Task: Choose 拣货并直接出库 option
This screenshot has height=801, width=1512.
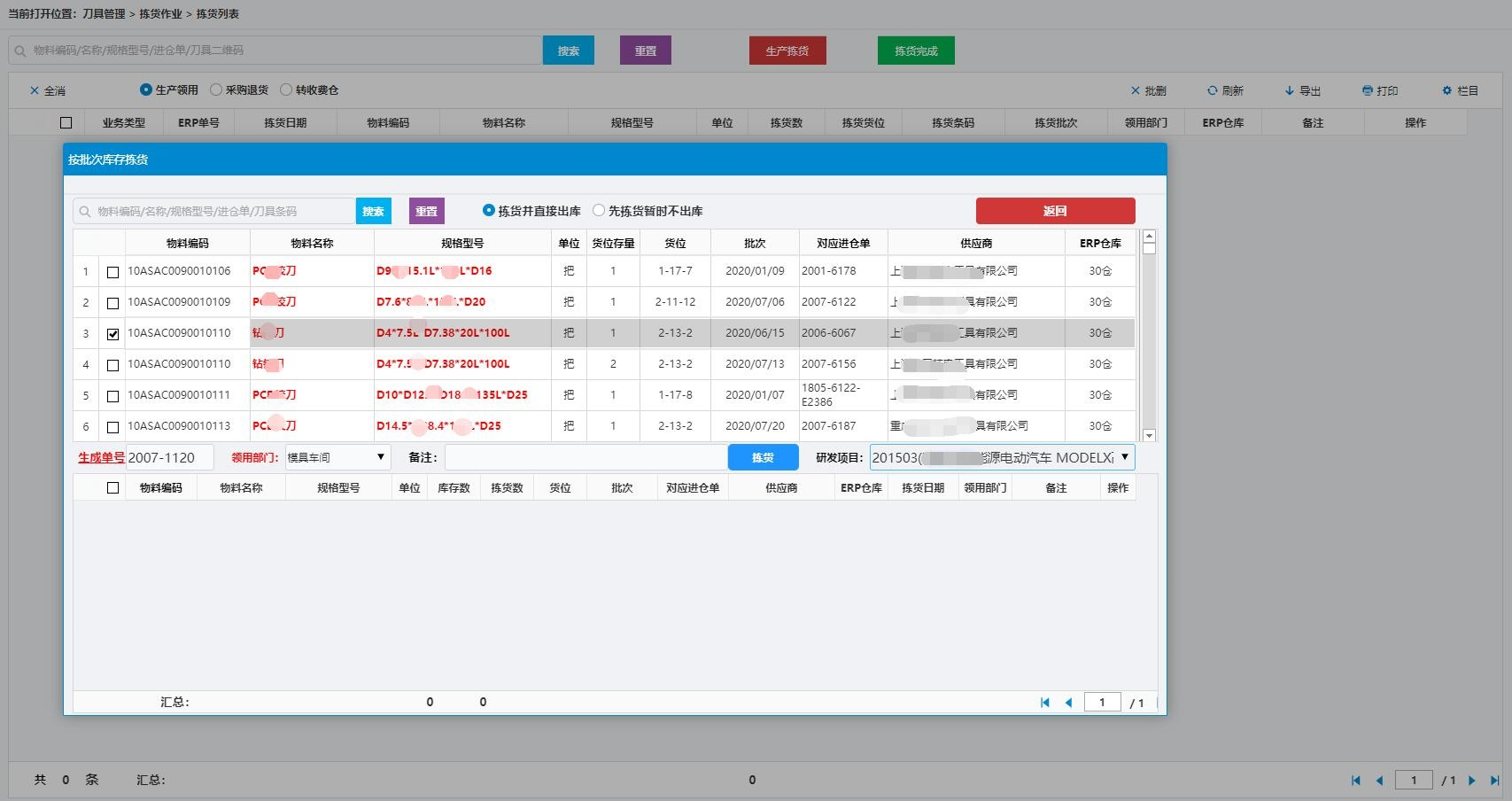Action: 489,210
